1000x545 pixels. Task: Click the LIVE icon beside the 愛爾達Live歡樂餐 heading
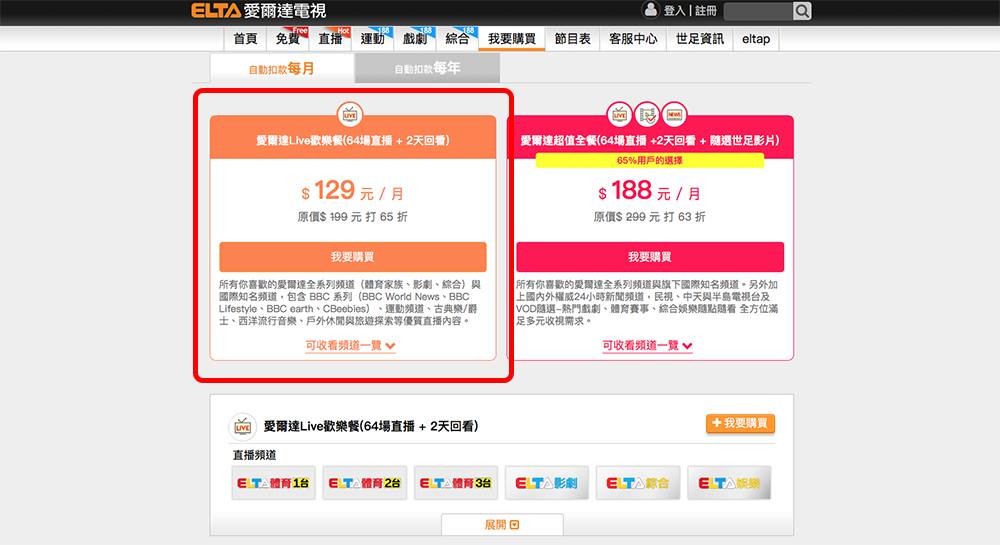[x=242, y=427]
